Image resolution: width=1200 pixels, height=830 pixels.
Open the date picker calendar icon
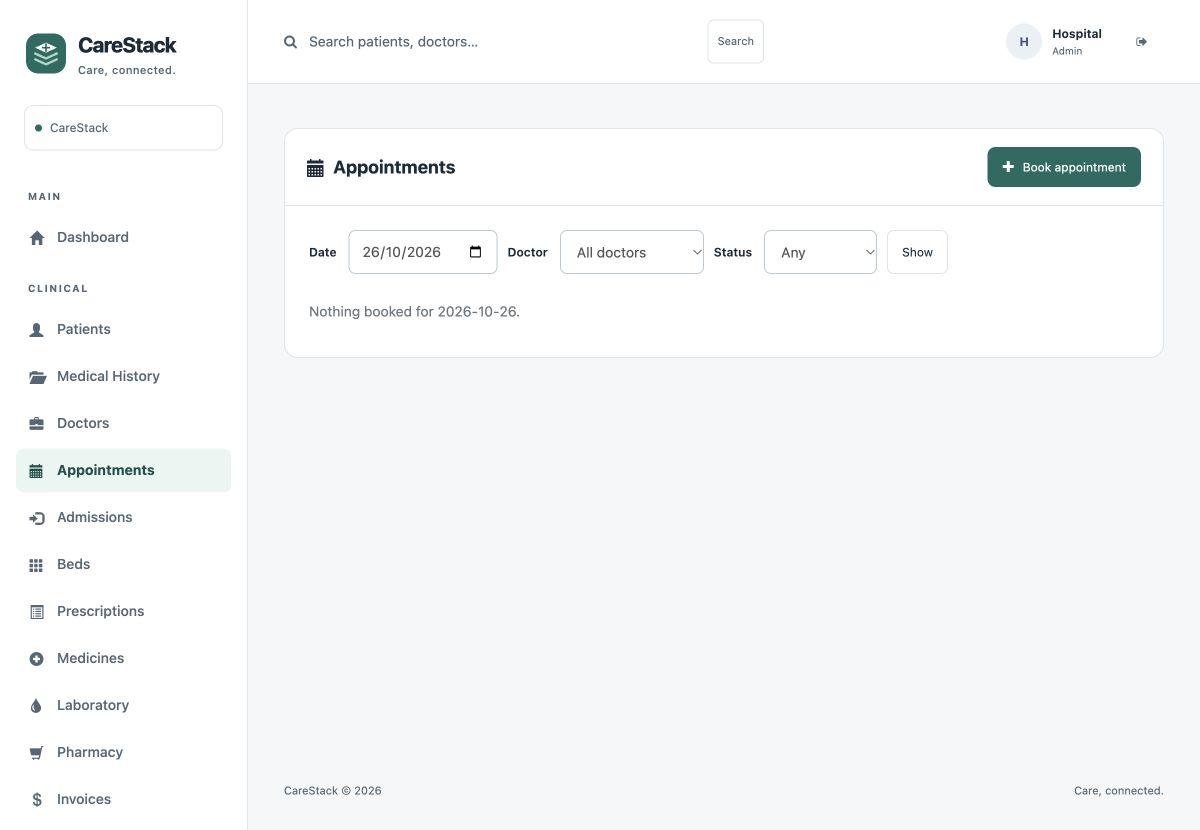pos(476,252)
